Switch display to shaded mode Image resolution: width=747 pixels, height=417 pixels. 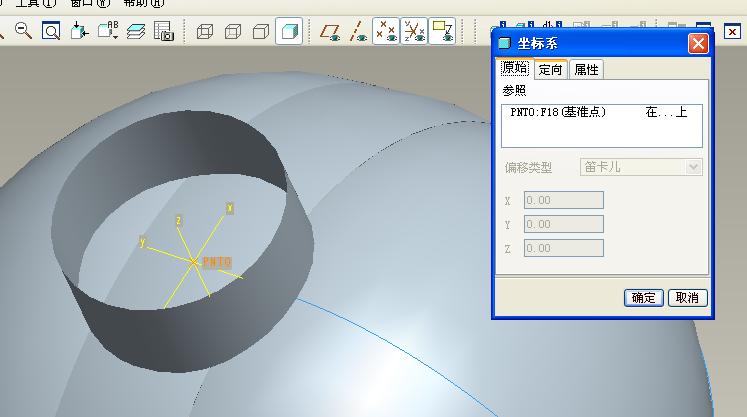click(289, 31)
